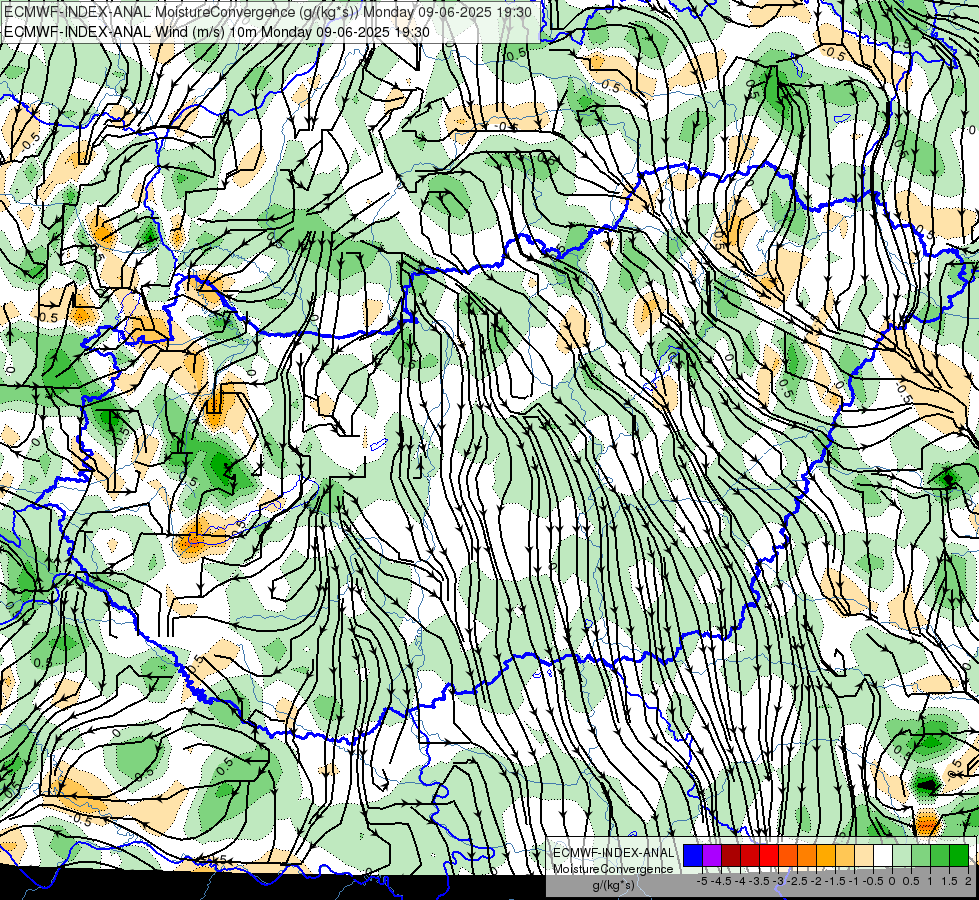The image size is (979, 900).
Task: Click the -1.5 tick label on the colorbar
Action: [x=835, y=881]
